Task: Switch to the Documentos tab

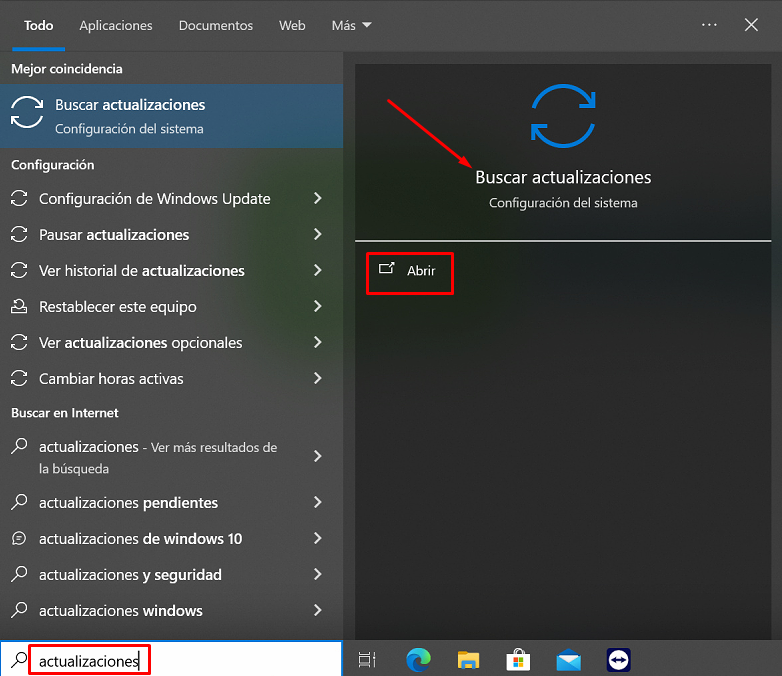Action: pyautogui.click(x=216, y=25)
